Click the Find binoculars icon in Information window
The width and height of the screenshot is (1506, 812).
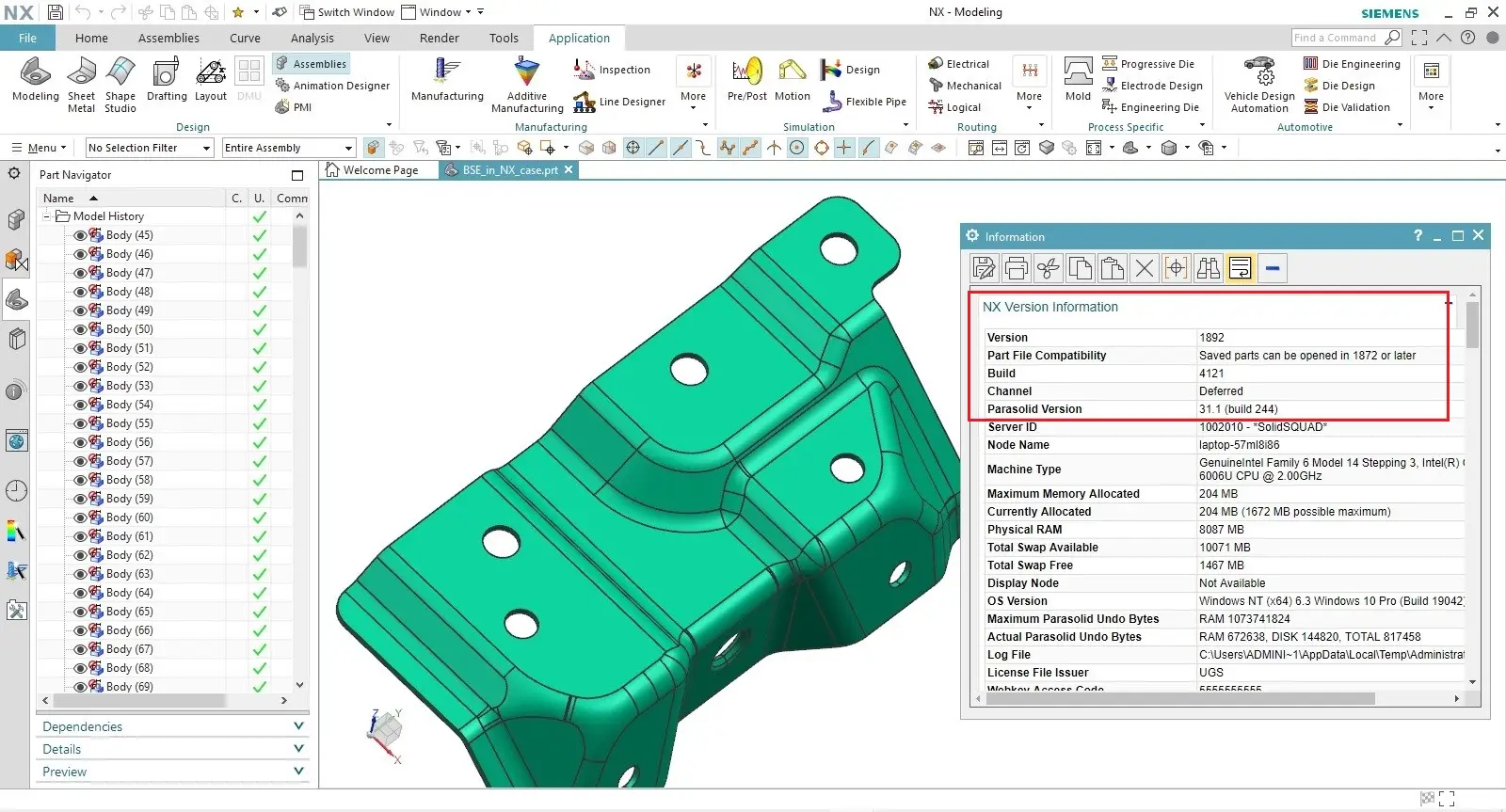(x=1209, y=268)
